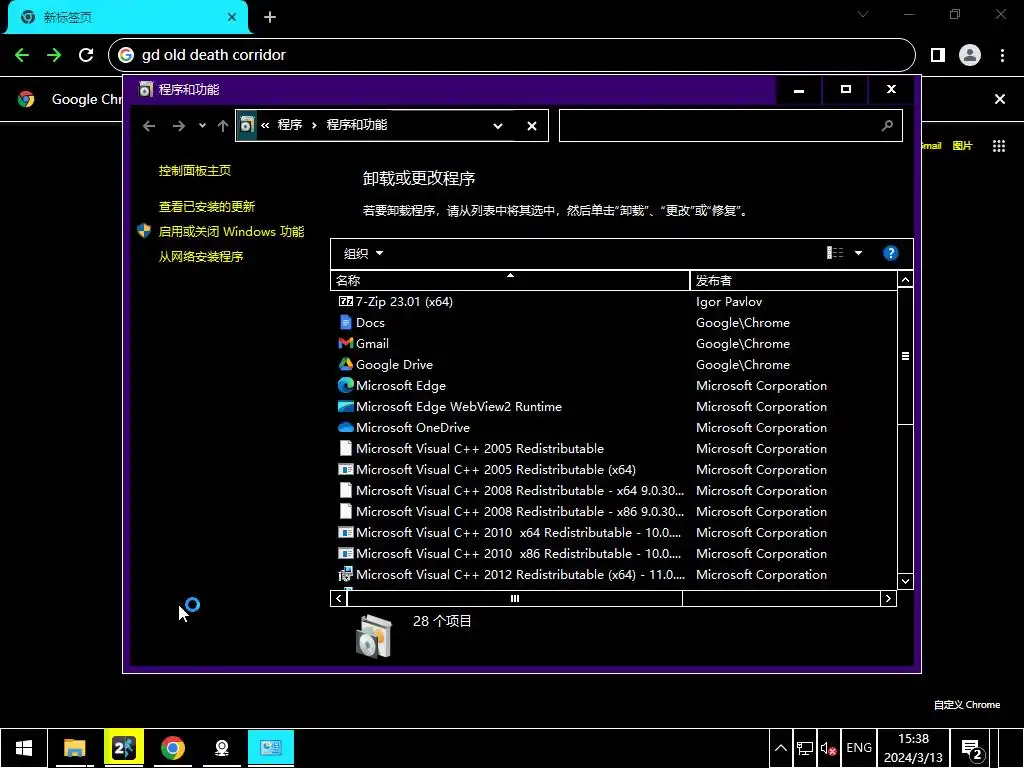This screenshot has width=1024, height=768.
Task: Switch to the 新标签页 Chrome tab
Action: [127, 17]
